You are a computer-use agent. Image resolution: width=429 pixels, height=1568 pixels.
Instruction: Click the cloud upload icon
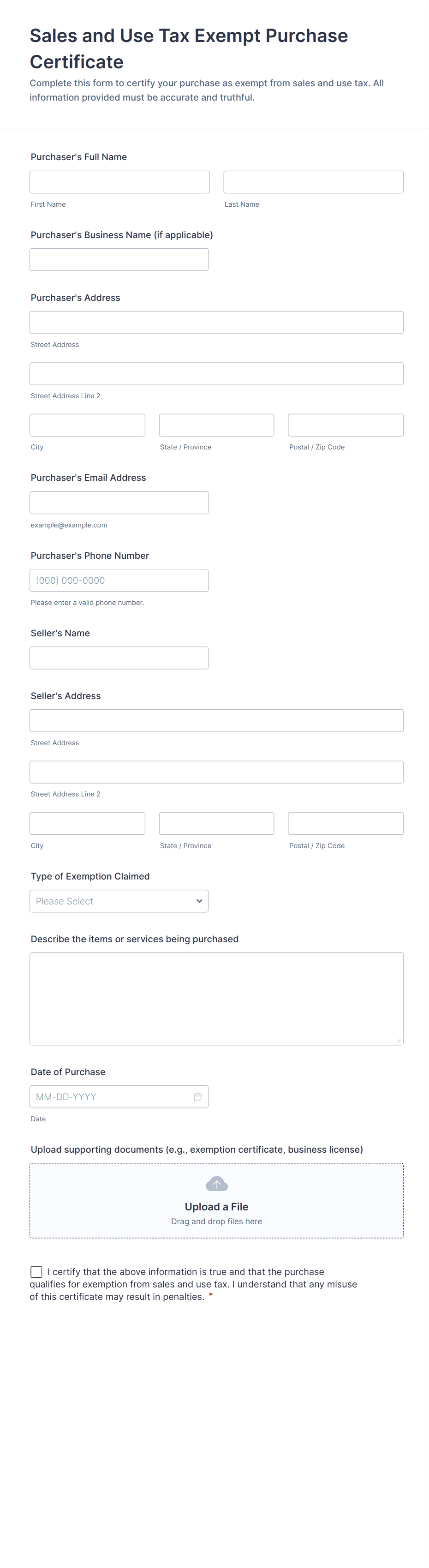(216, 1183)
